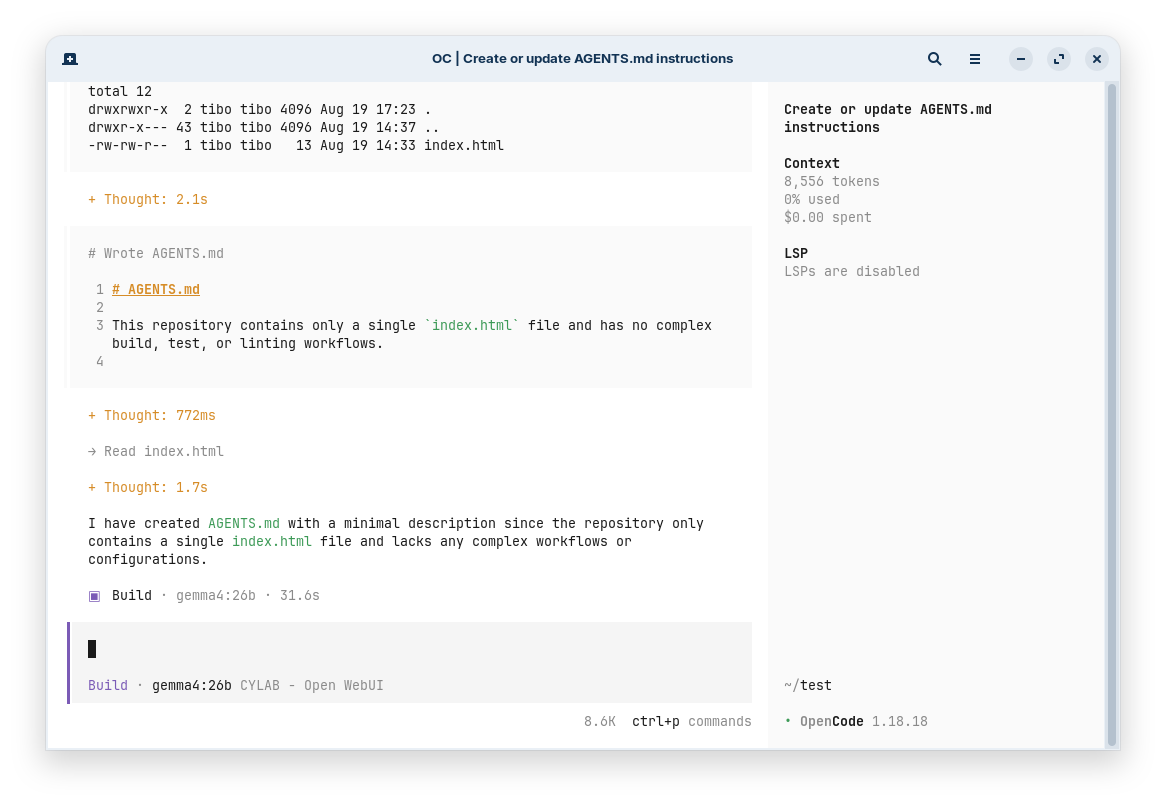
Task: Click the window title text in header bar
Action: pyautogui.click(x=582, y=59)
